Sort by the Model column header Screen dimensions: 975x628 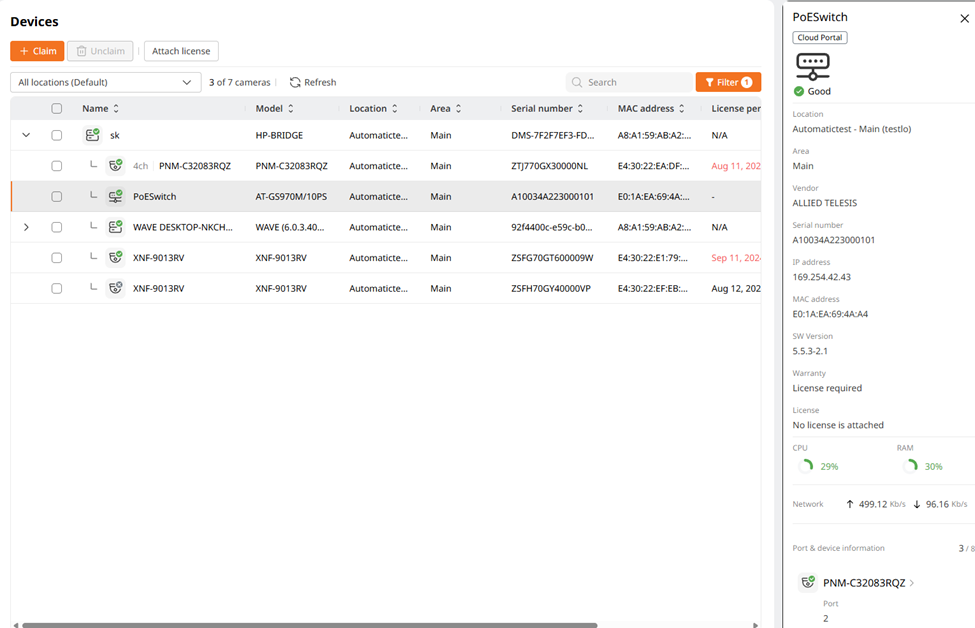pyautogui.click(x=275, y=108)
